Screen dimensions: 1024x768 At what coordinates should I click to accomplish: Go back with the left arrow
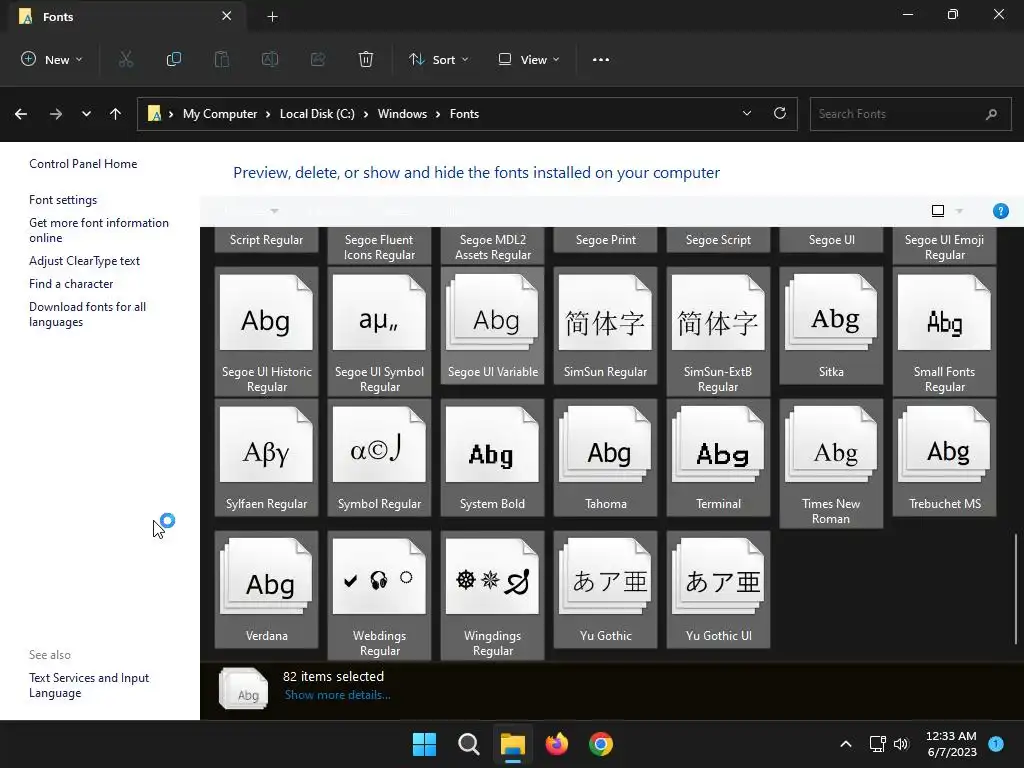pos(21,114)
